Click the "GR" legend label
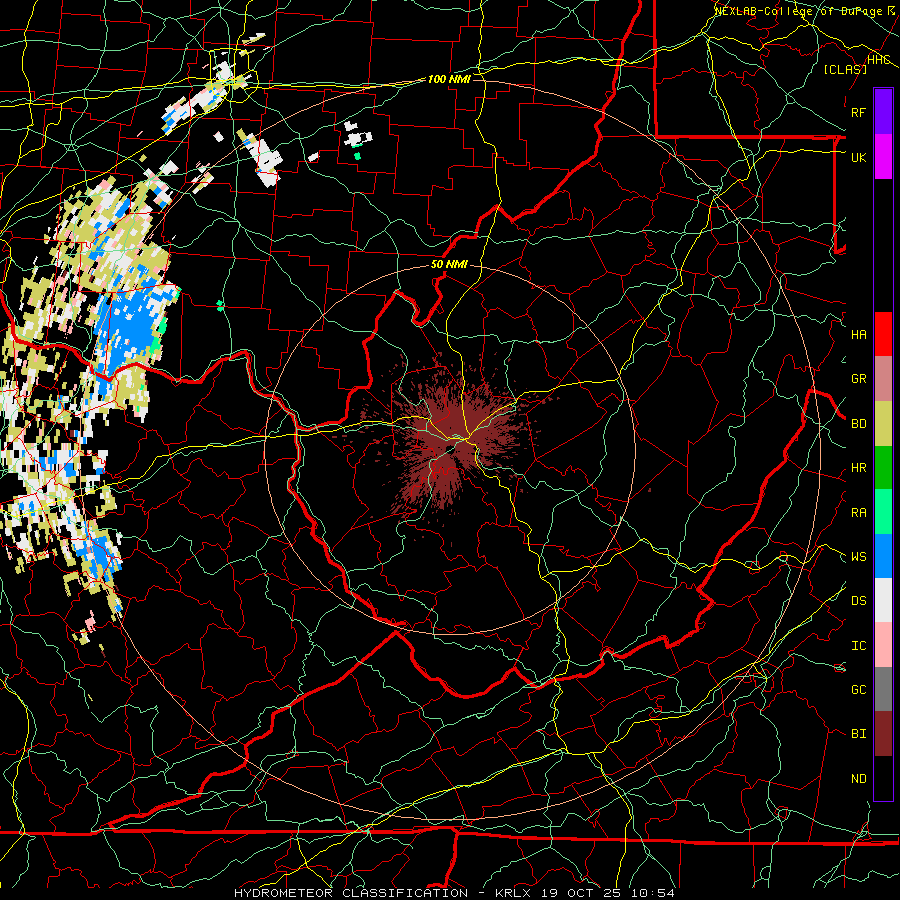The width and height of the screenshot is (900, 900). coord(858,379)
